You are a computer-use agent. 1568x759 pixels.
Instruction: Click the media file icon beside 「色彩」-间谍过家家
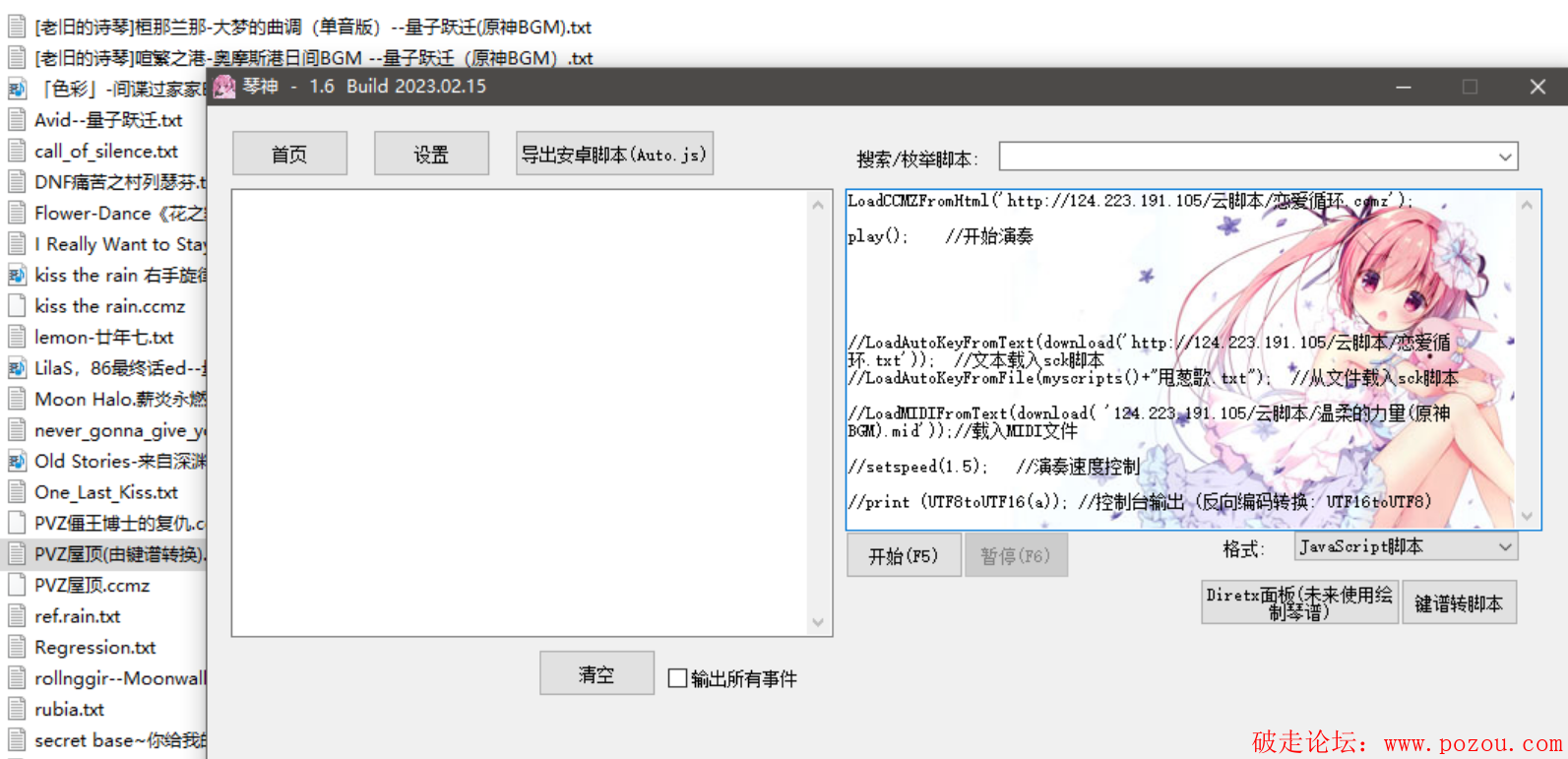click(x=17, y=90)
